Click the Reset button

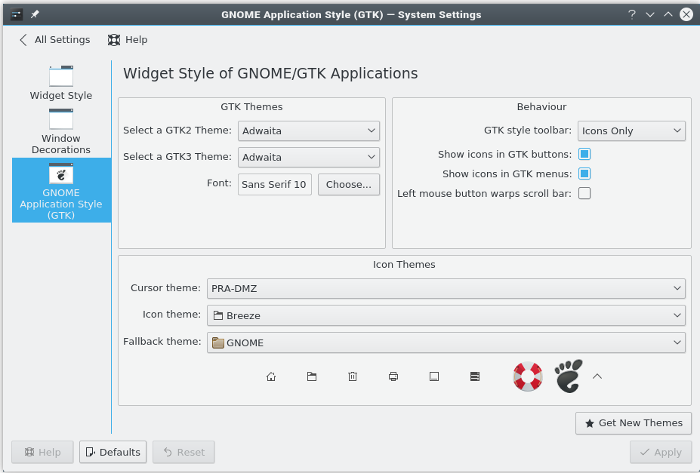pyautogui.click(x=183, y=452)
